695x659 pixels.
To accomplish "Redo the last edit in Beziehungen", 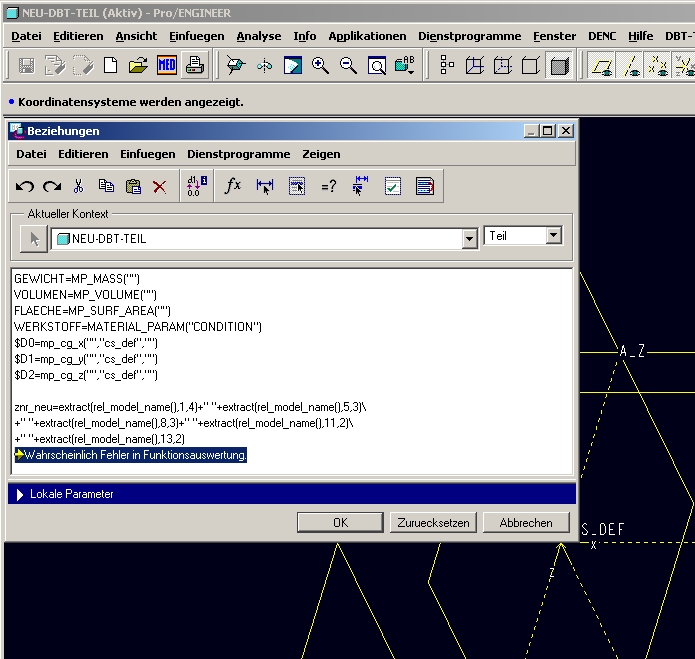I will click(52, 186).
